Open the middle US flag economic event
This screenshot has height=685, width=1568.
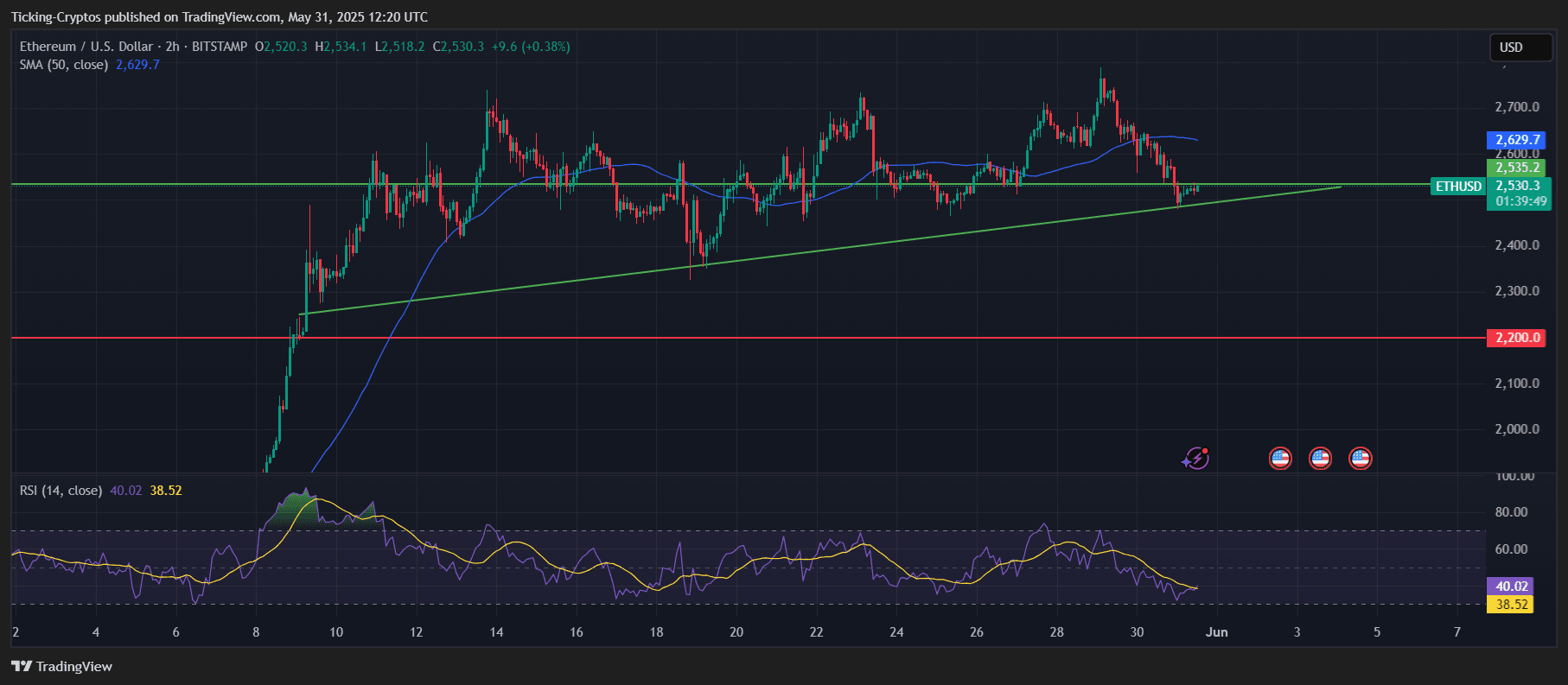click(x=1320, y=458)
